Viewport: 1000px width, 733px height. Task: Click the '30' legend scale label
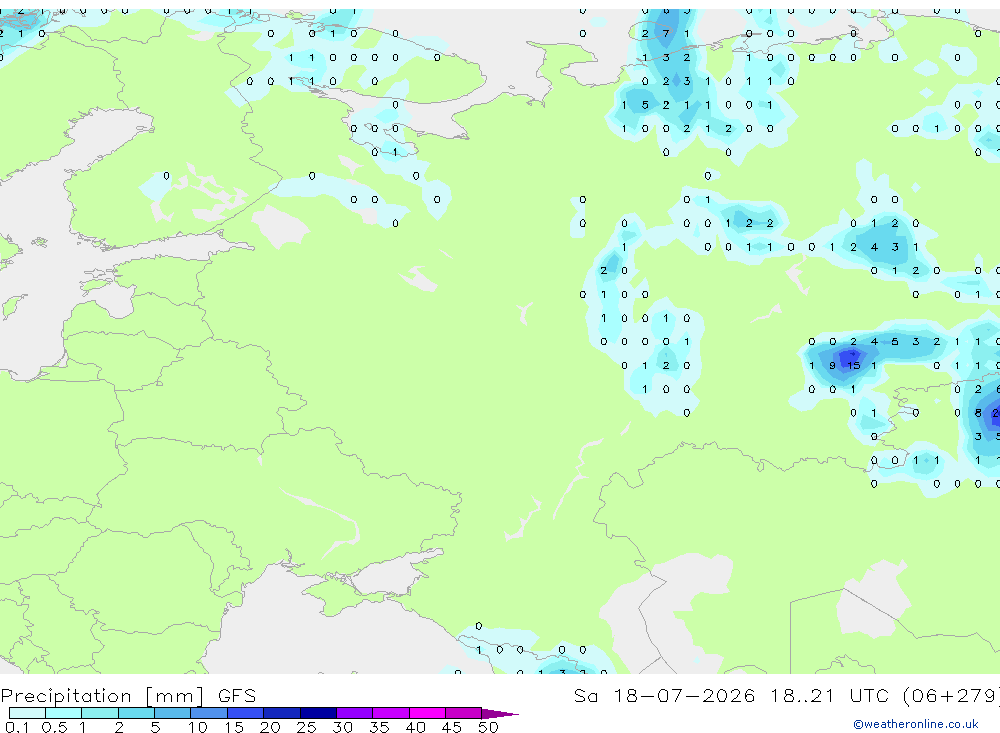[342, 727]
